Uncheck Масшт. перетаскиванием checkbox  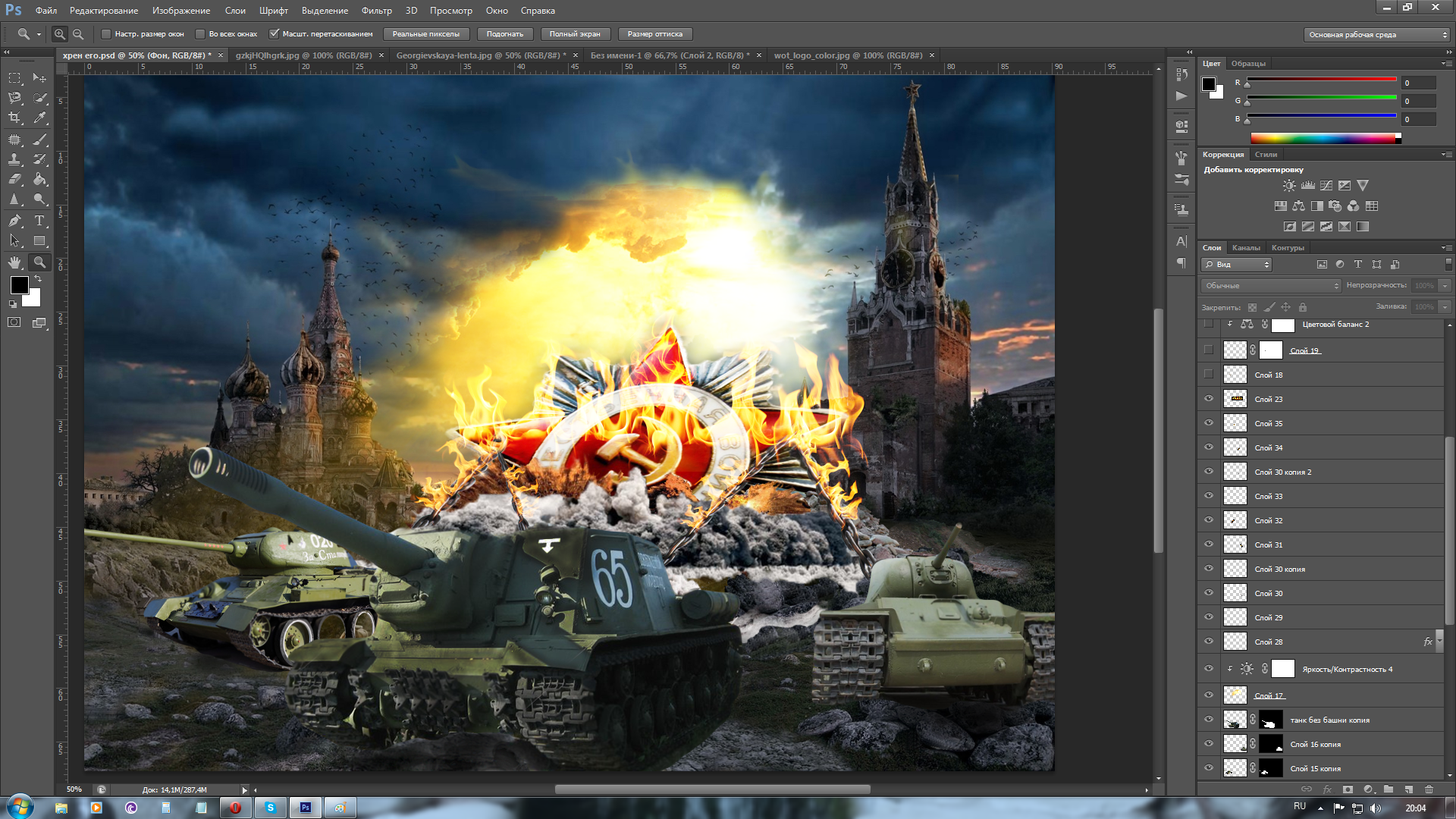click(275, 34)
